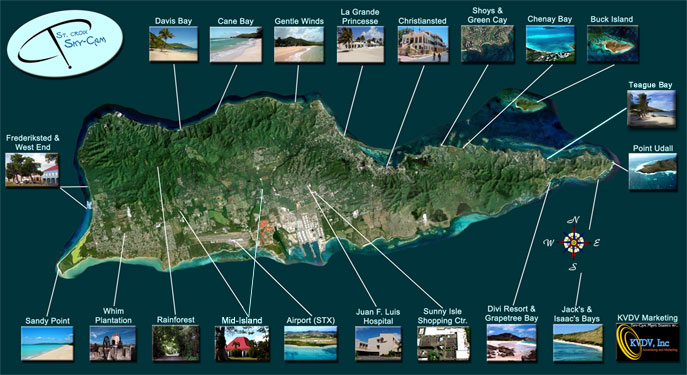Click the Christiansted label text
Viewport: 687px width, 375px height.
click(422, 21)
